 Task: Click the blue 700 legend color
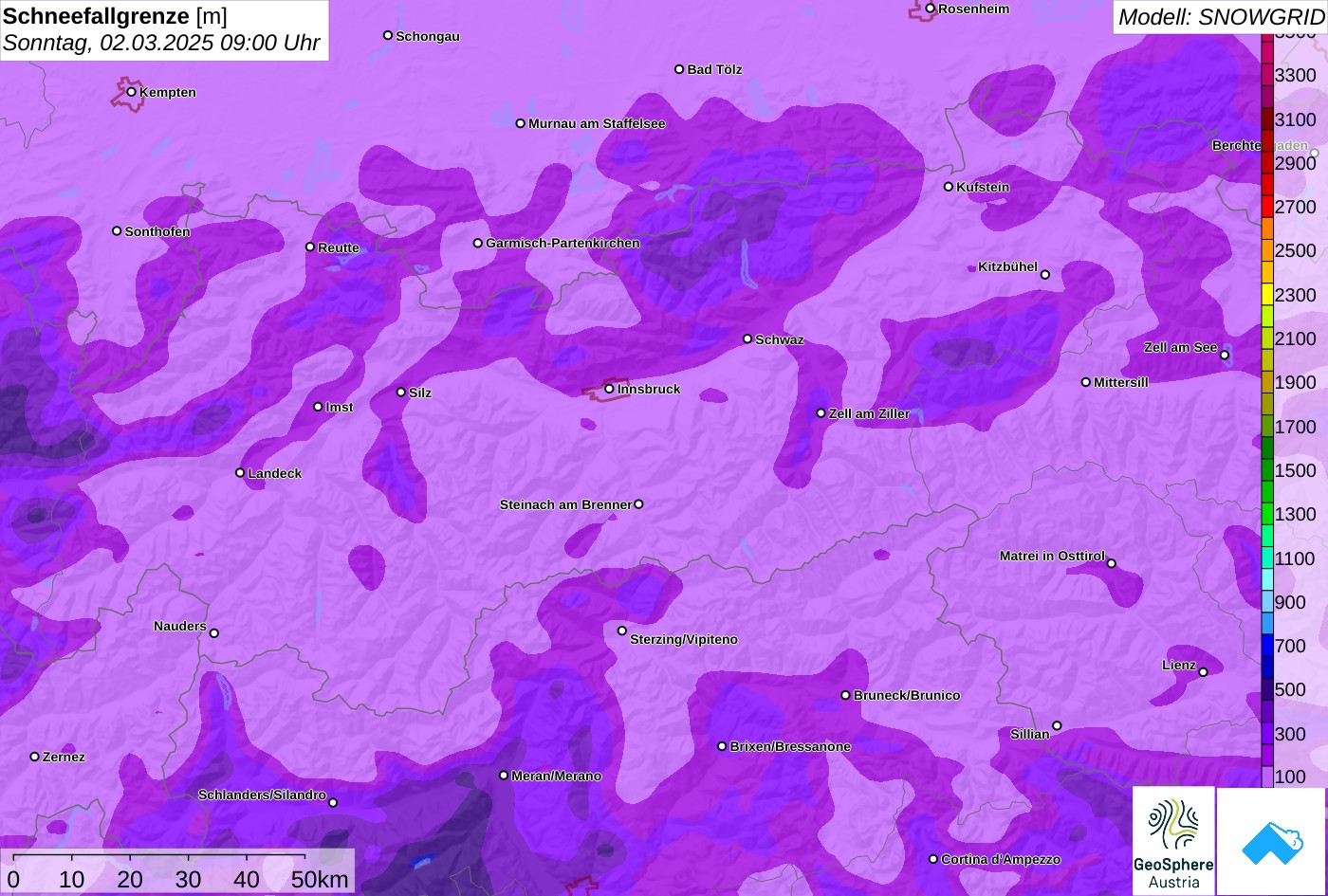point(1267,646)
